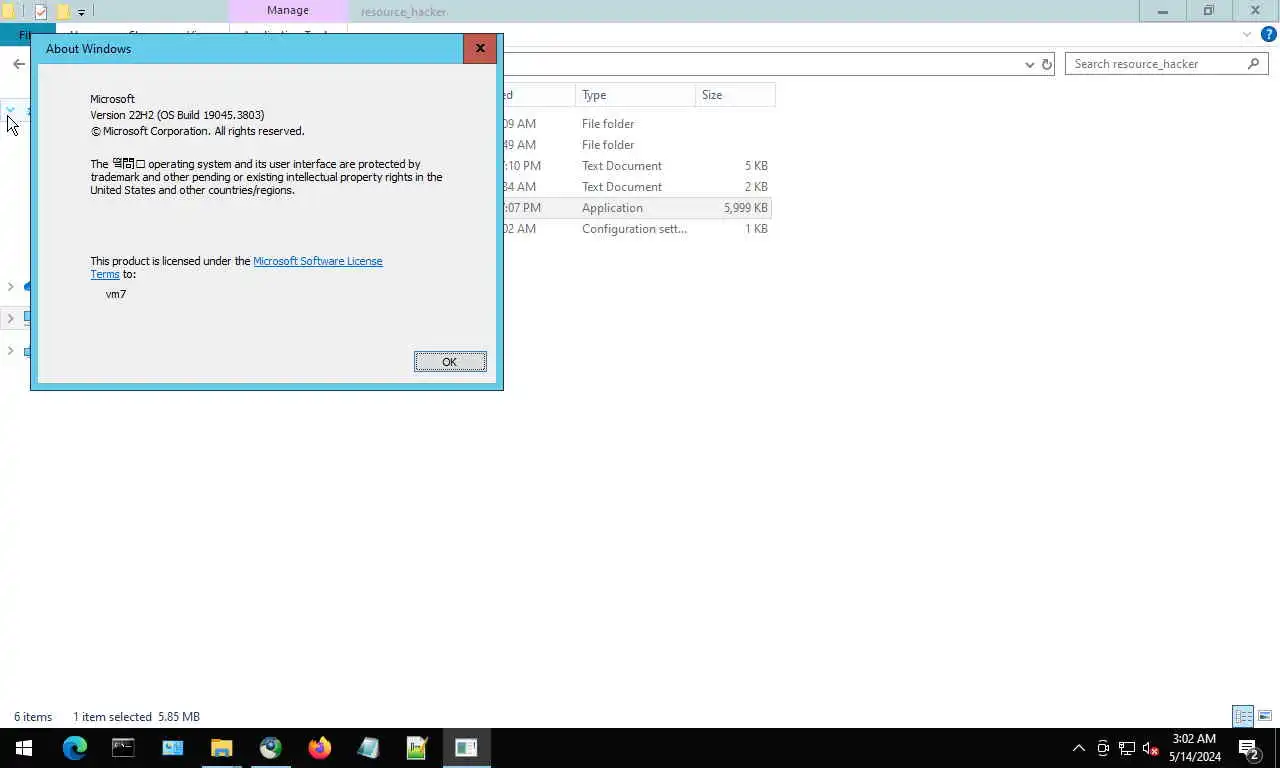Viewport: 1280px width, 768px height.
Task: Open the green chart notepad taskbar icon
Action: click(x=417, y=747)
